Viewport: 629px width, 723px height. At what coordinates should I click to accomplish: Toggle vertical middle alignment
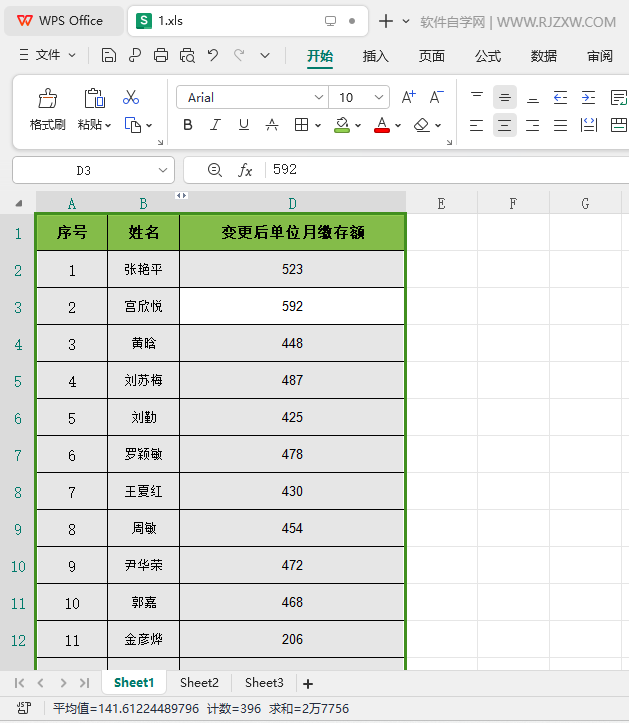[504, 97]
